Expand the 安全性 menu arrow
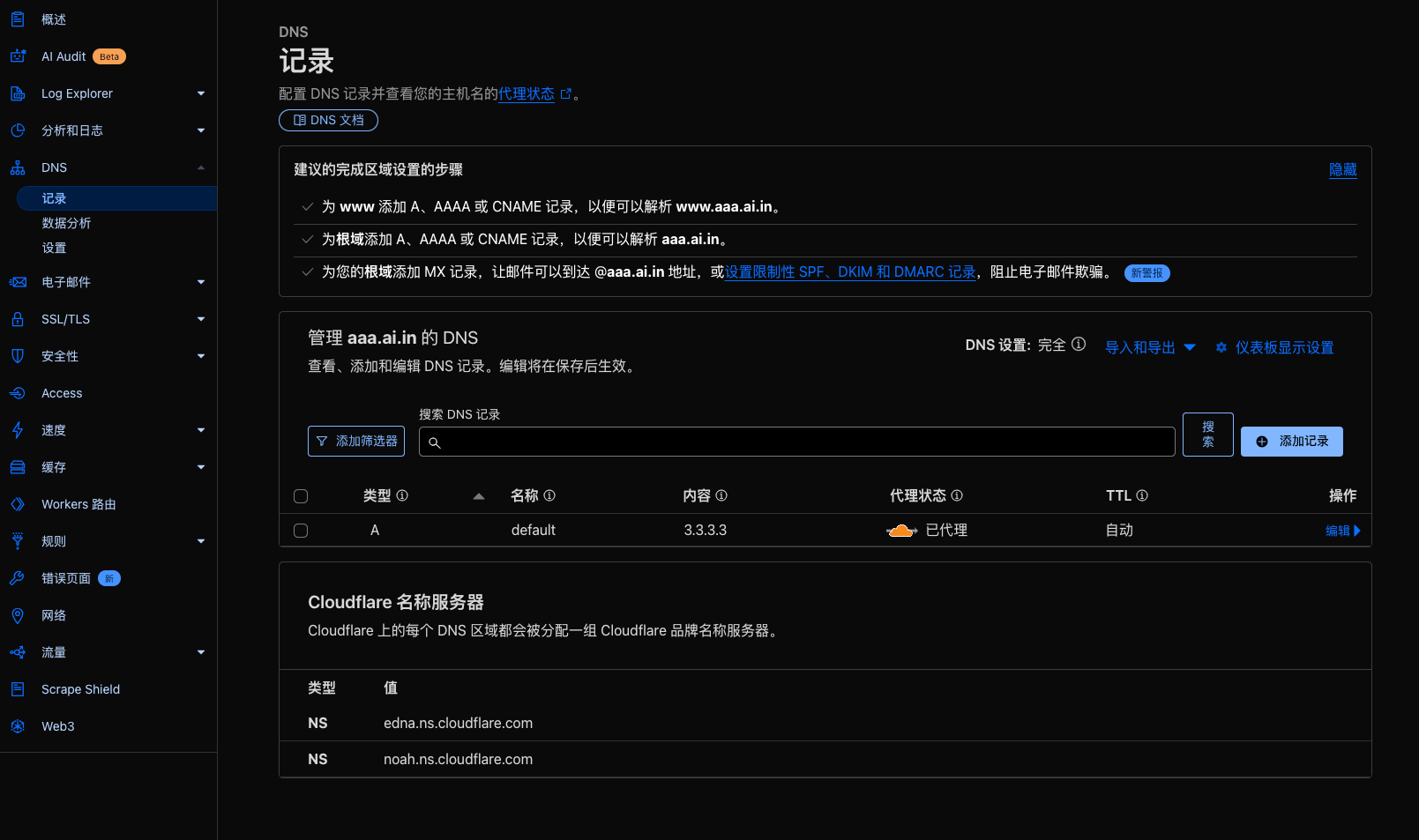This screenshot has height=840, width=1419. coord(201,356)
